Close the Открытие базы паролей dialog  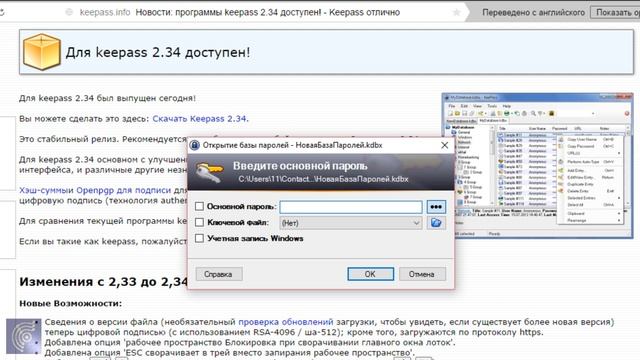[444, 145]
